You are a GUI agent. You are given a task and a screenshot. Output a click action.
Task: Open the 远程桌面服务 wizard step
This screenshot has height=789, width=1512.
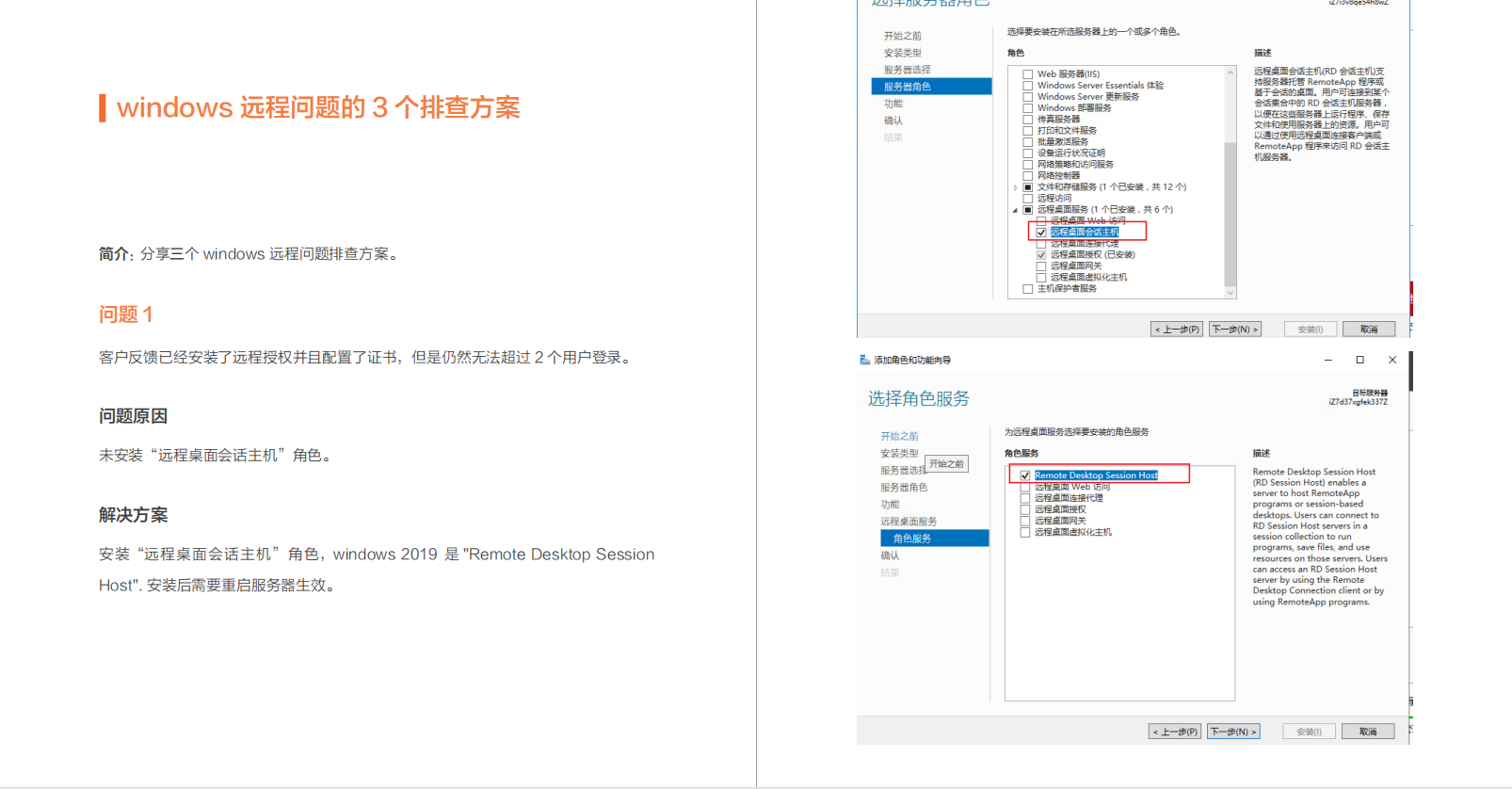pos(909,521)
